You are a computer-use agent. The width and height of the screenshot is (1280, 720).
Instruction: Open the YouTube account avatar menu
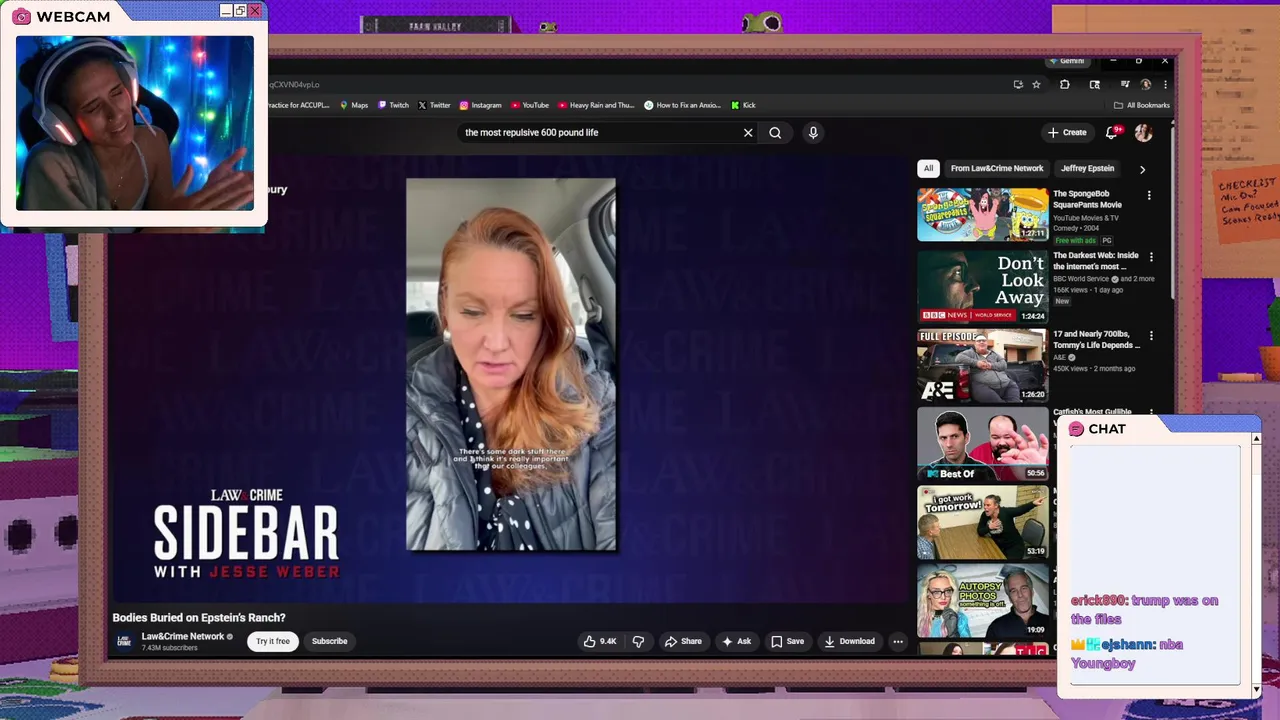pos(1143,132)
